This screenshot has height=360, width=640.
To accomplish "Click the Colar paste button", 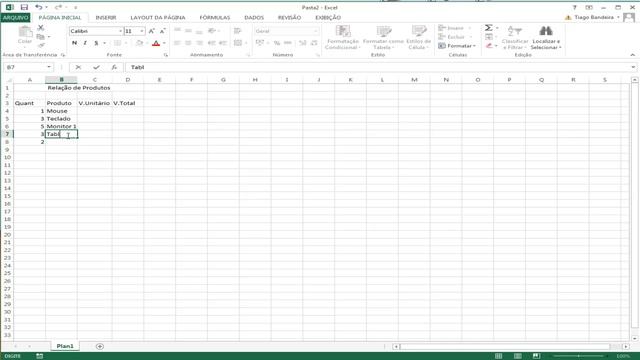I will (x=25, y=36).
